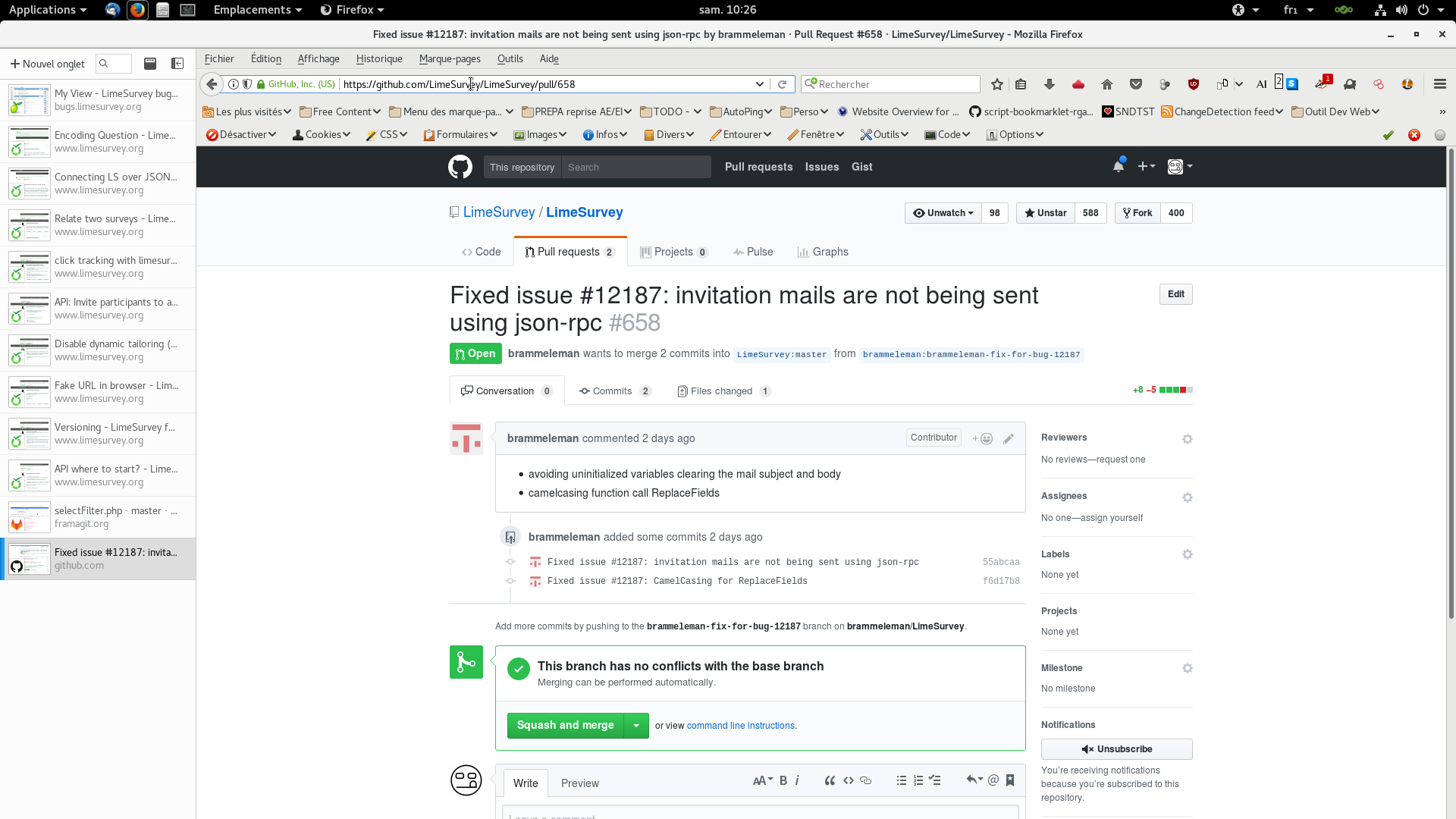Click the Squash and merge button
The image size is (1456, 819).
[x=565, y=726]
